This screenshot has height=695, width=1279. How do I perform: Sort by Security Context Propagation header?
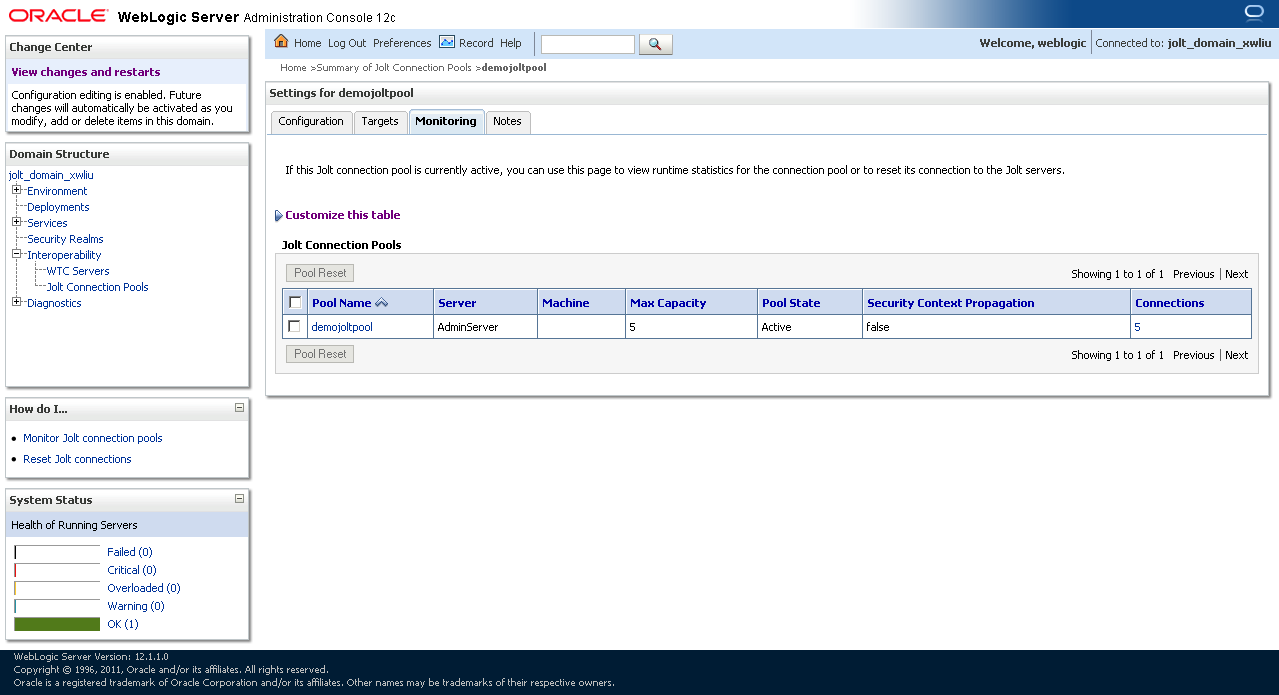(x=951, y=303)
